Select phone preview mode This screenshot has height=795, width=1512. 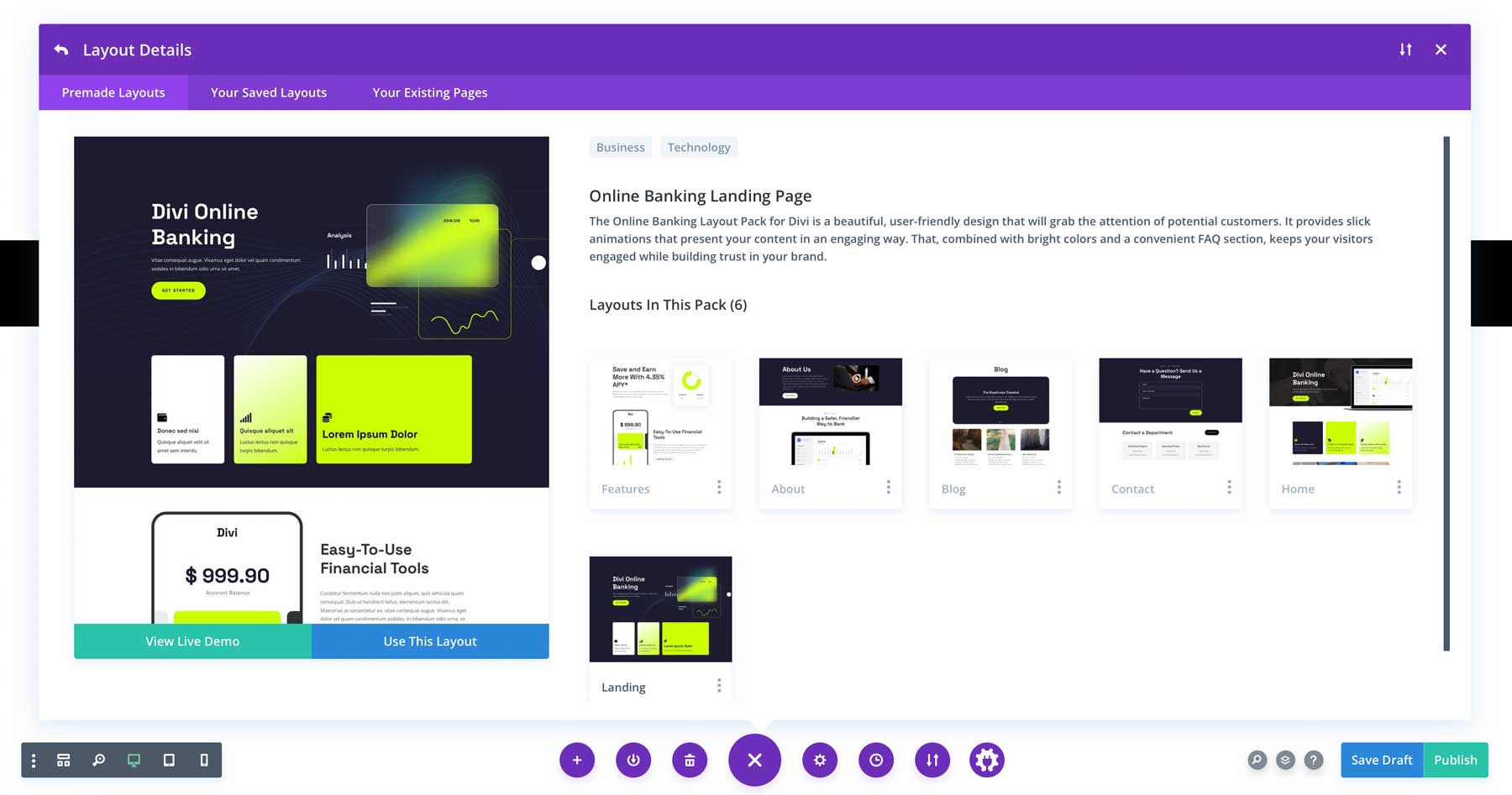click(202, 760)
